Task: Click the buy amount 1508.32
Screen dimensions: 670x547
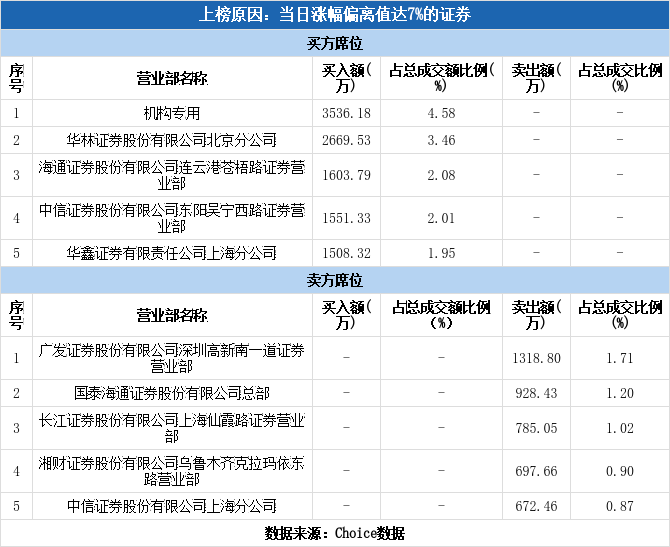Action: click(346, 253)
